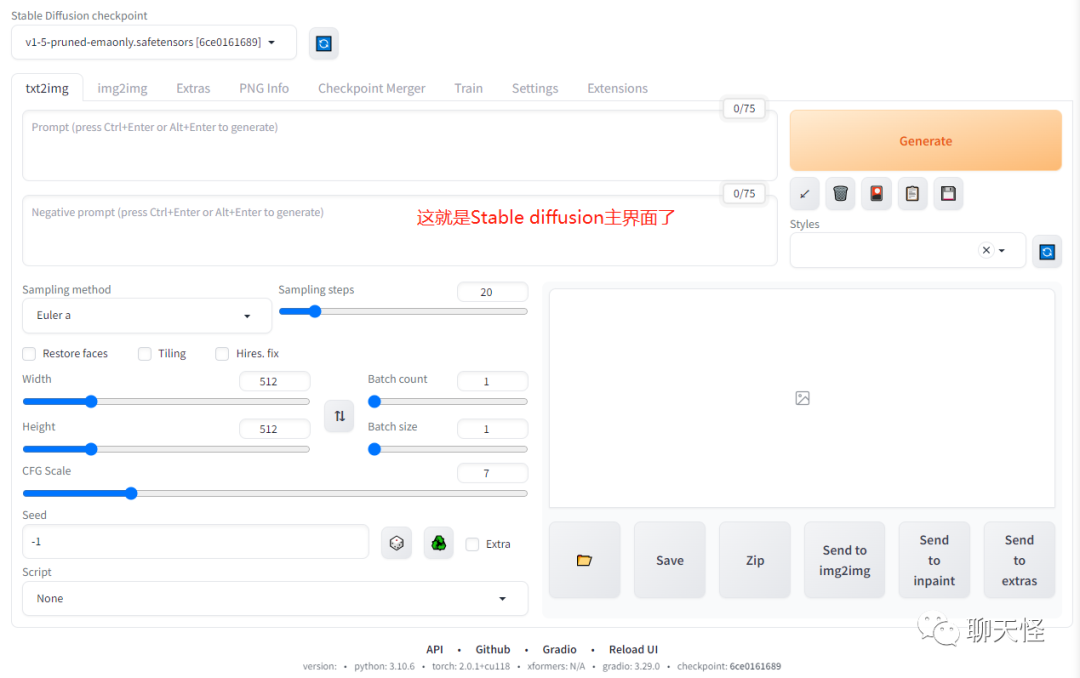Clear selected styles with the X icon
The width and height of the screenshot is (1080, 678).
(x=986, y=250)
